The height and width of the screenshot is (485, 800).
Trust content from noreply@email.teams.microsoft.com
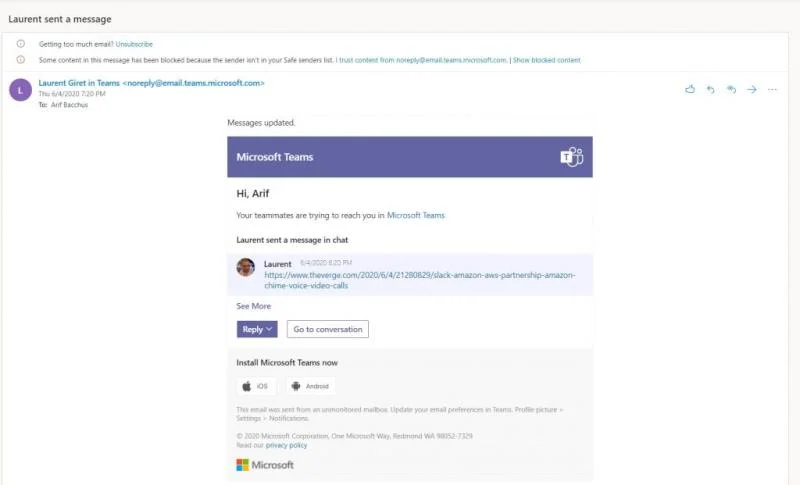click(422, 60)
